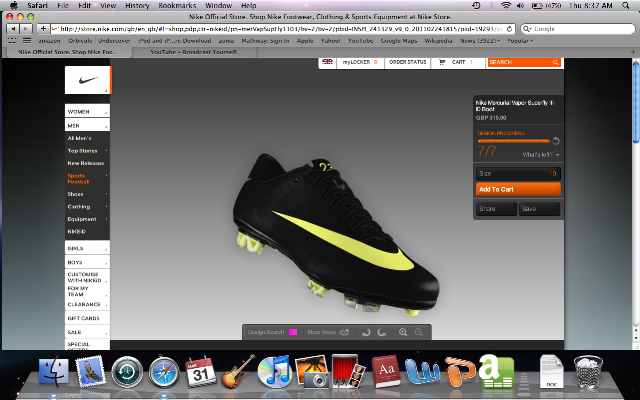The height and width of the screenshot is (400, 640).
Task: Open the ORDER STATUS link
Action: tap(407, 62)
